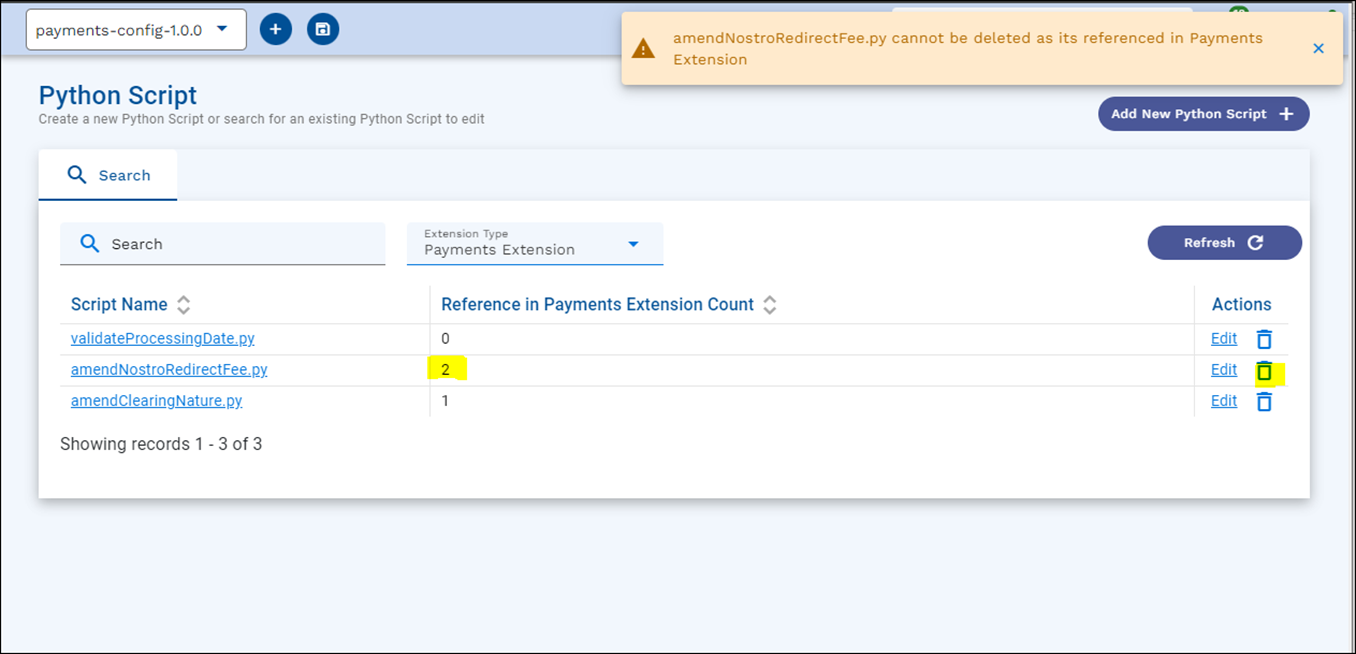Select the Search tab
Image resolution: width=1356 pixels, height=654 pixels.
(x=108, y=175)
